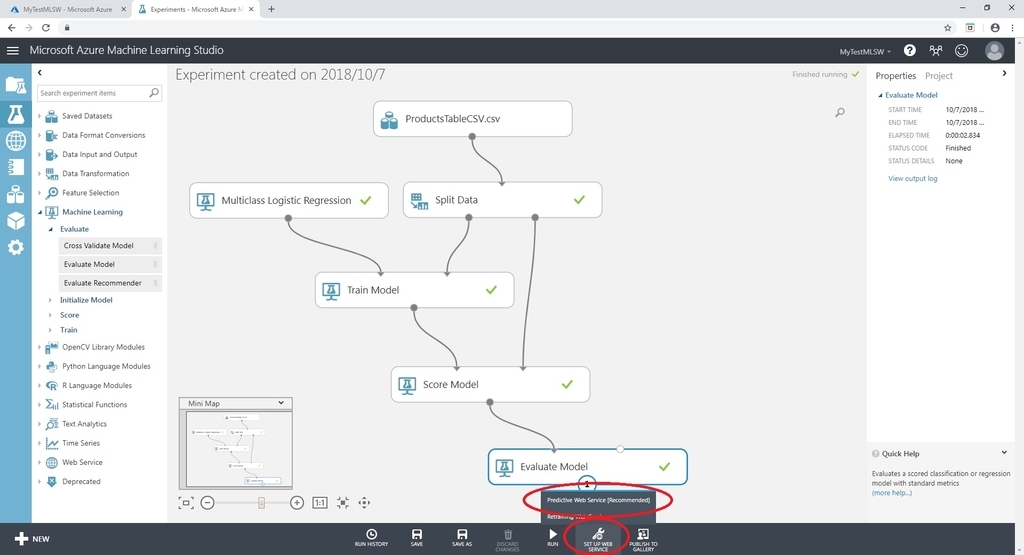The width and height of the screenshot is (1024, 555).
Task: Open the user account avatar
Action: click(994, 50)
